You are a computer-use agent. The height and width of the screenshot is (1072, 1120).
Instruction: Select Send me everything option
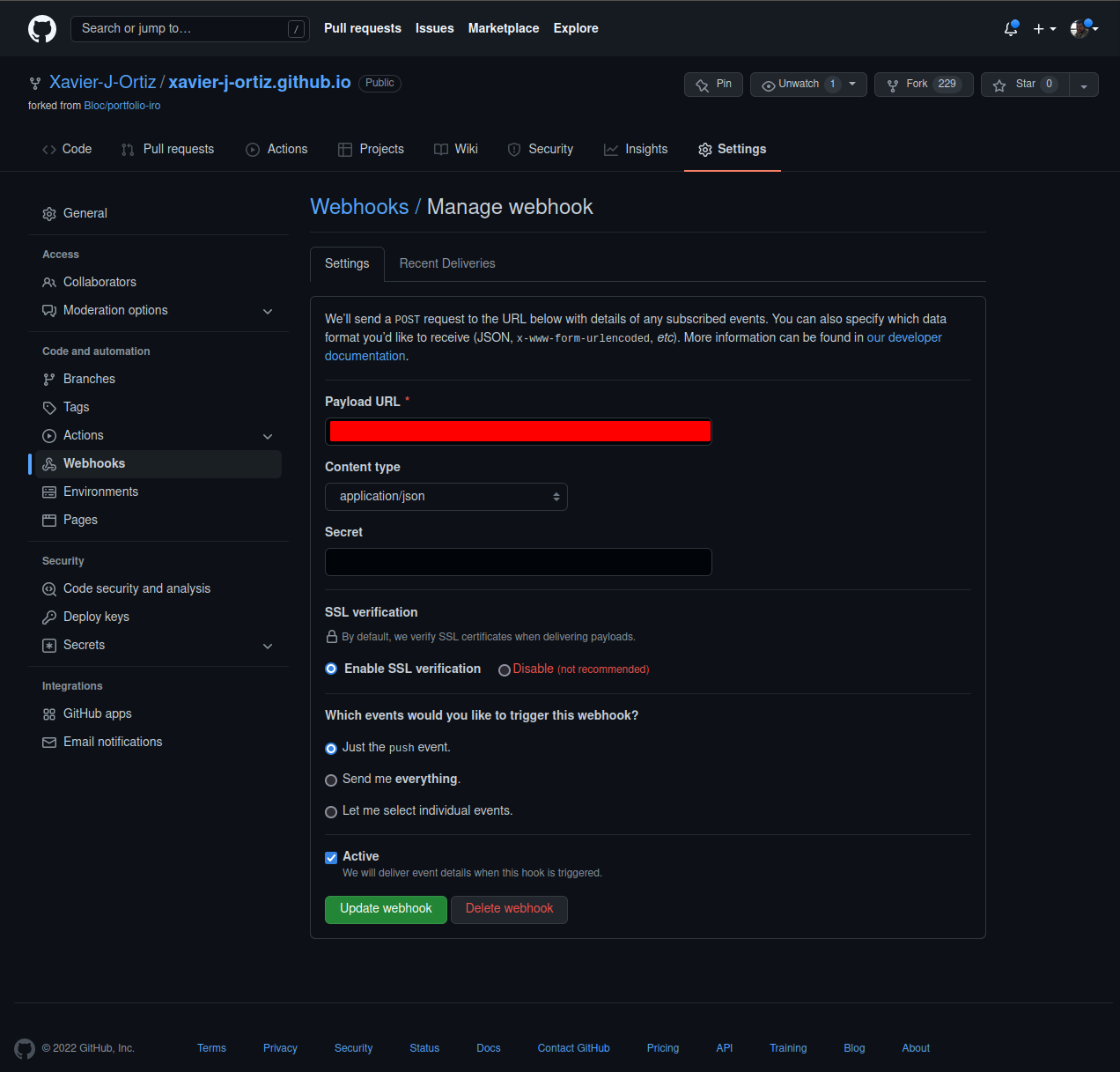(x=331, y=780)
